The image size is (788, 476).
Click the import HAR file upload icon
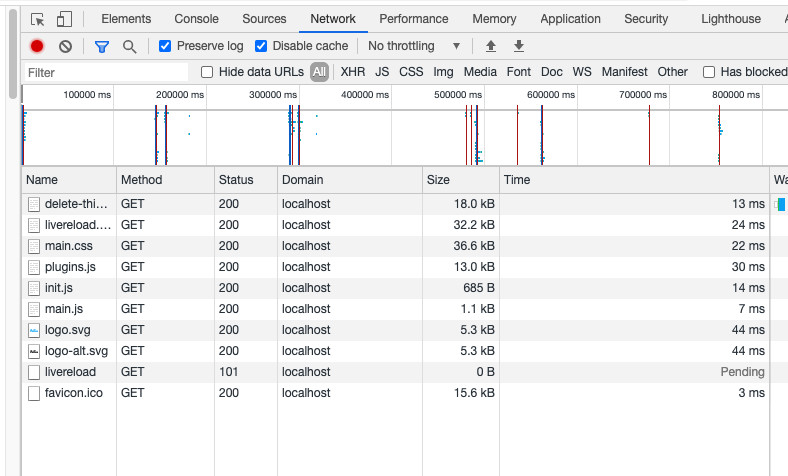click(490, 46)
